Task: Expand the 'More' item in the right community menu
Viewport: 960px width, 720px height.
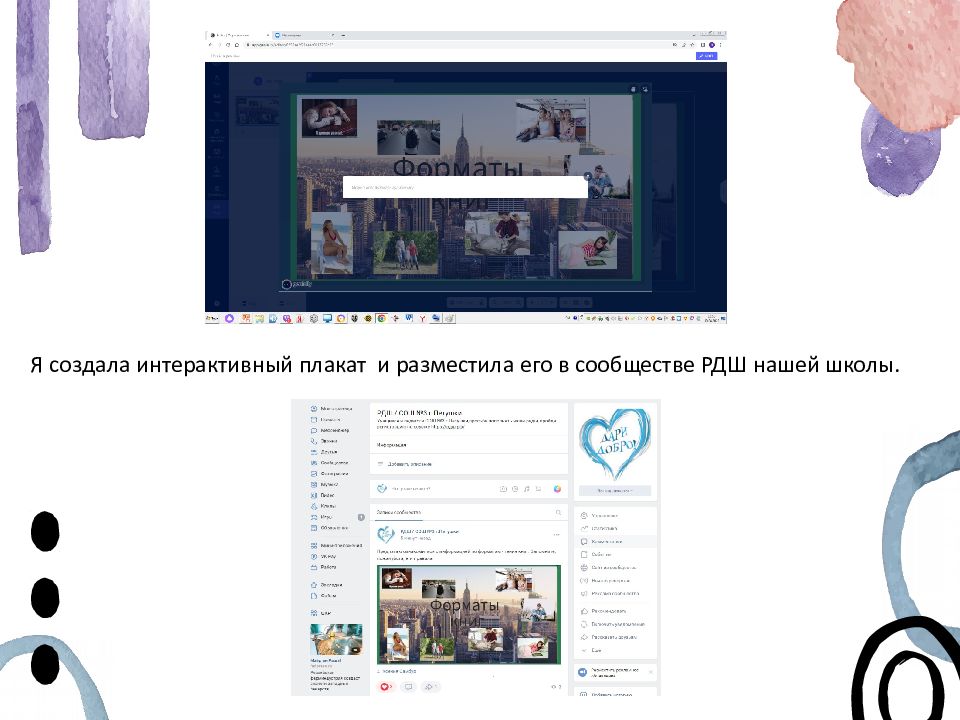Action: [596, 650]
